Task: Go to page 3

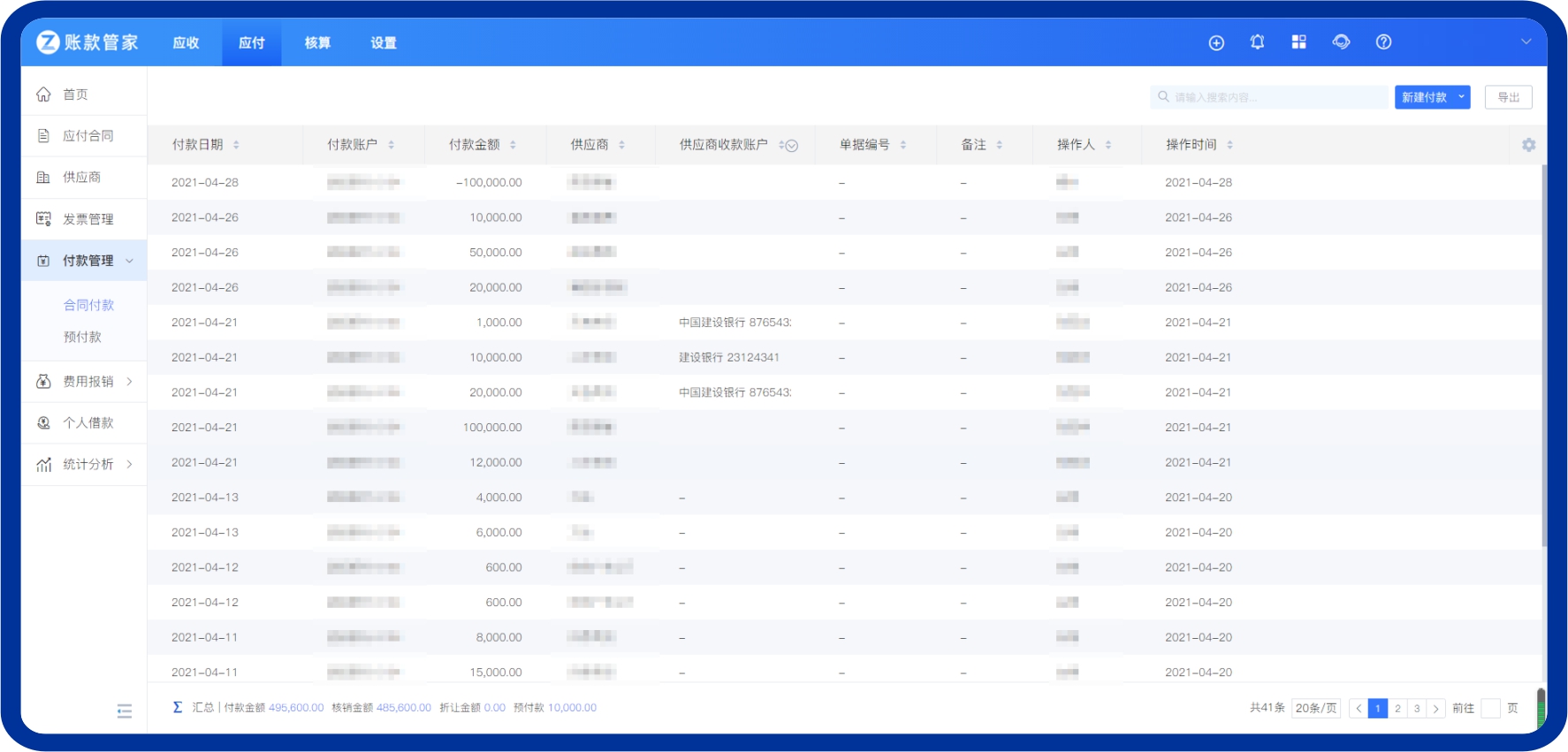Action: point(1417,709)
